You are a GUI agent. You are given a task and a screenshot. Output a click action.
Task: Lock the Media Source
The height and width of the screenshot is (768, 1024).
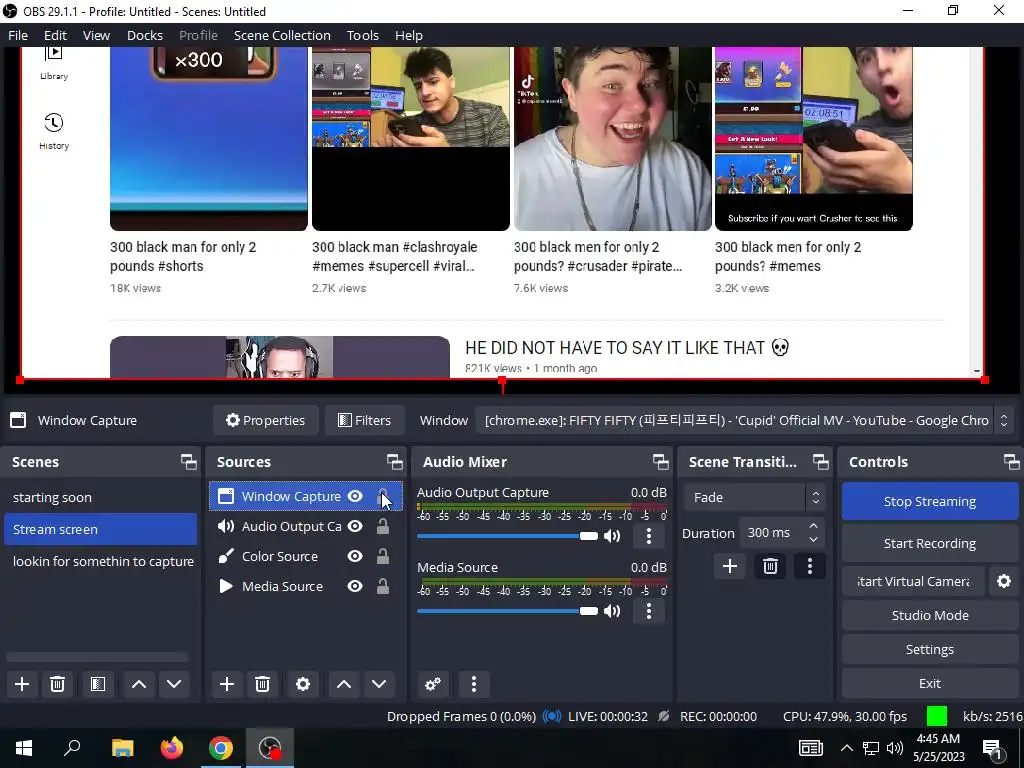383,586
